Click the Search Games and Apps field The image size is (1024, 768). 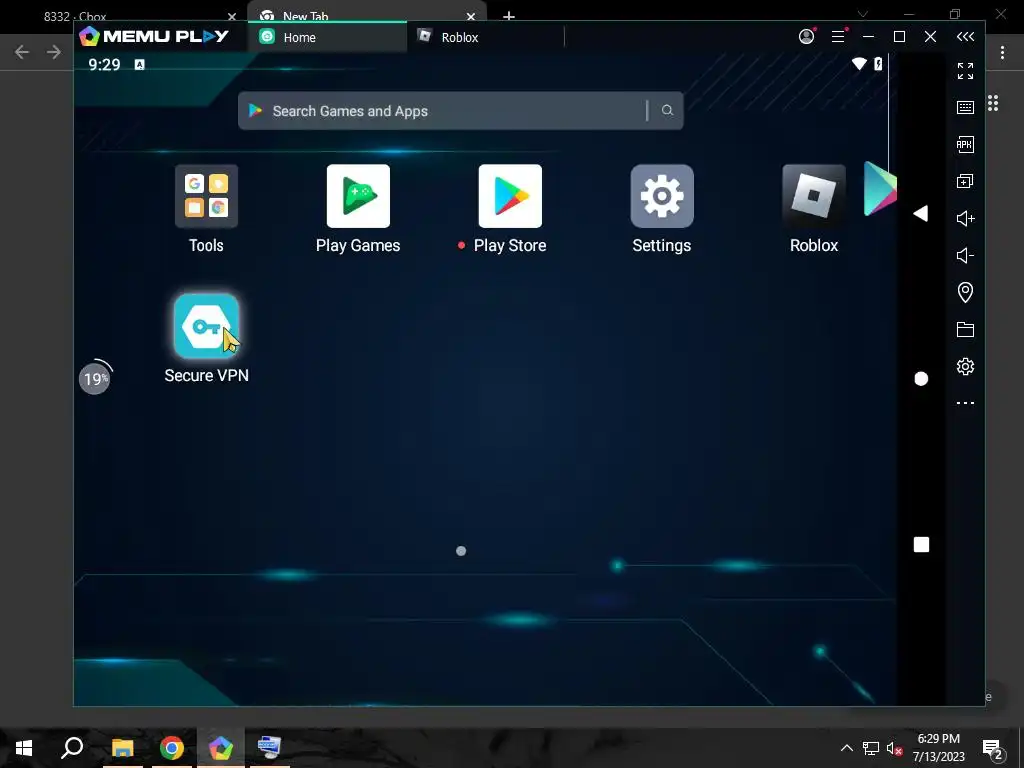pyautogui.click(x=460, y=110)
